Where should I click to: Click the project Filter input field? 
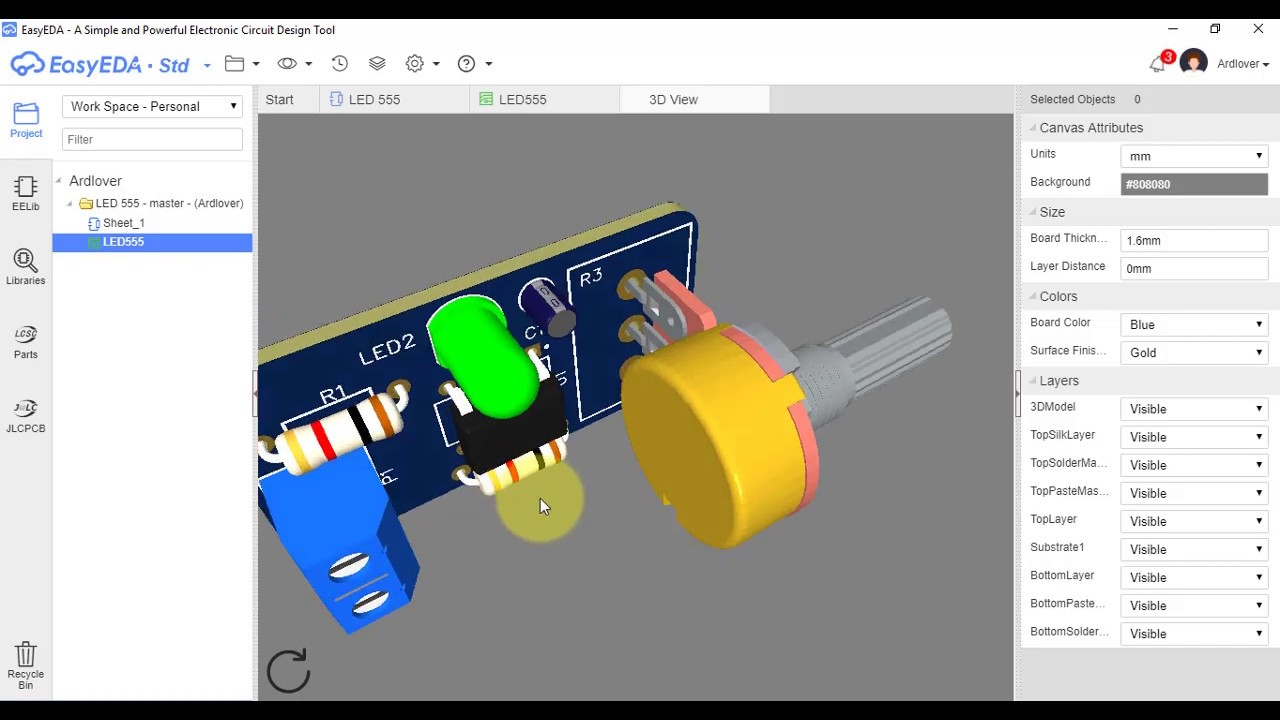point(152,139)
